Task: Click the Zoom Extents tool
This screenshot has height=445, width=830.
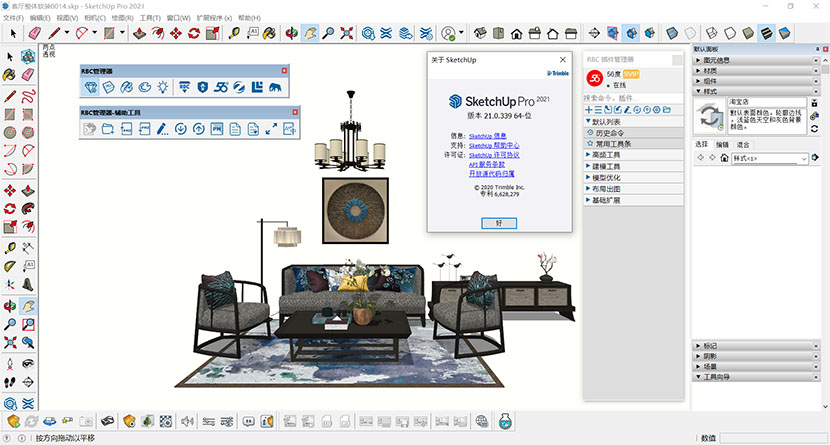Action: click(346, 33)
